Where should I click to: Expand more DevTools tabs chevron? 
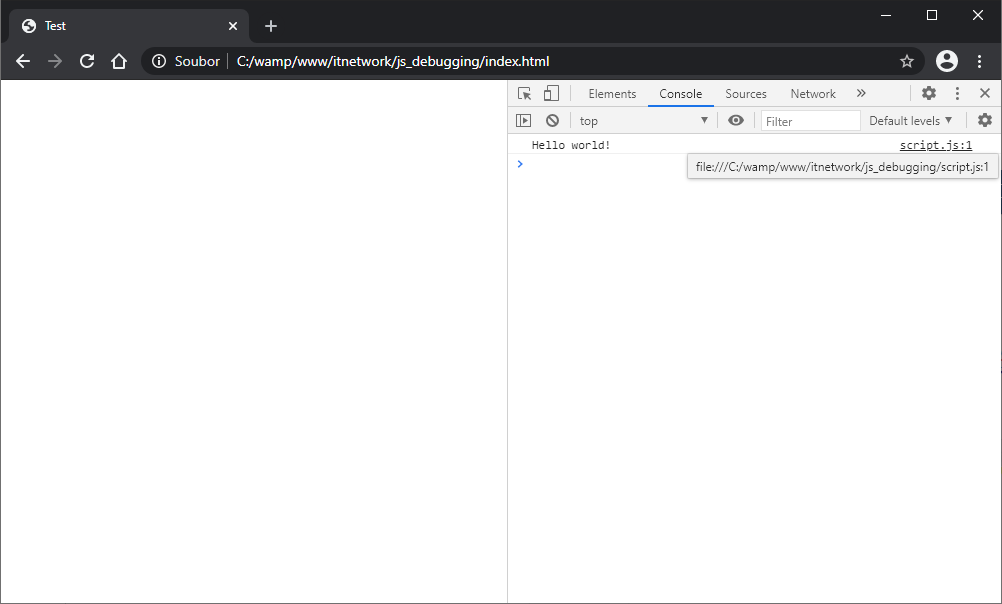861,93
